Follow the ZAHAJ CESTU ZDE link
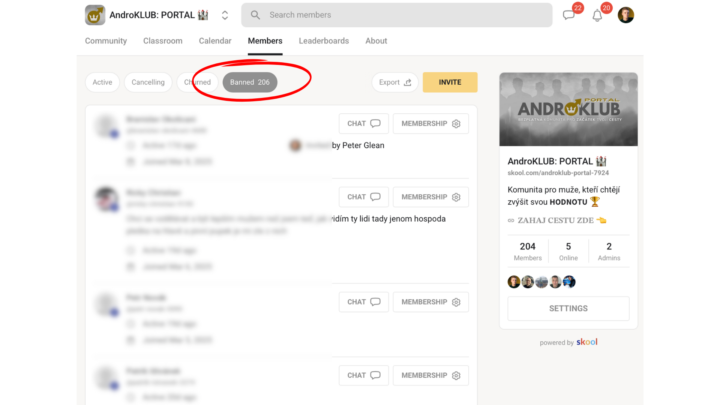This screenshot has height=405, width=720. pos(557,220)
